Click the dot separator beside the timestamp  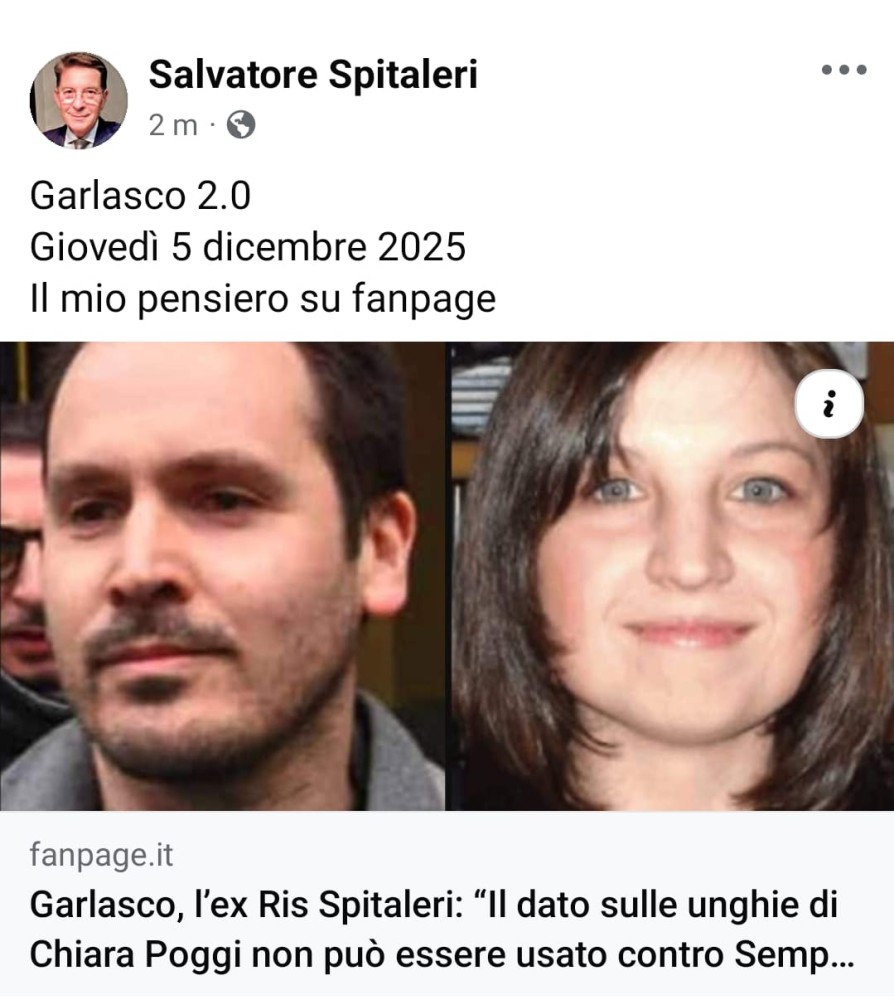coord(212,125)
